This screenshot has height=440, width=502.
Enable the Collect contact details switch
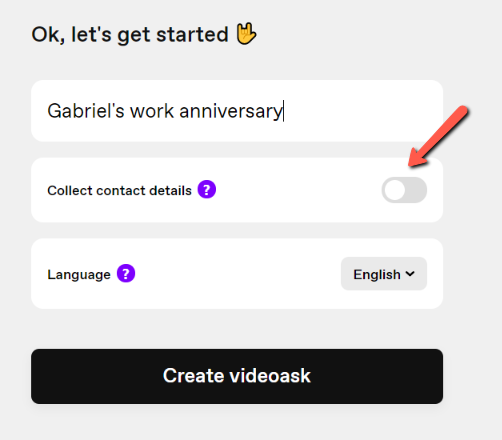pyautogui.click(x=404, y=190)
